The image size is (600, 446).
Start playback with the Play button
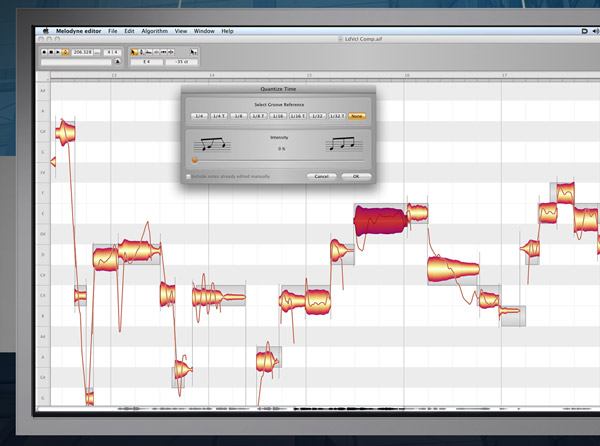click(x=58, y=52)
